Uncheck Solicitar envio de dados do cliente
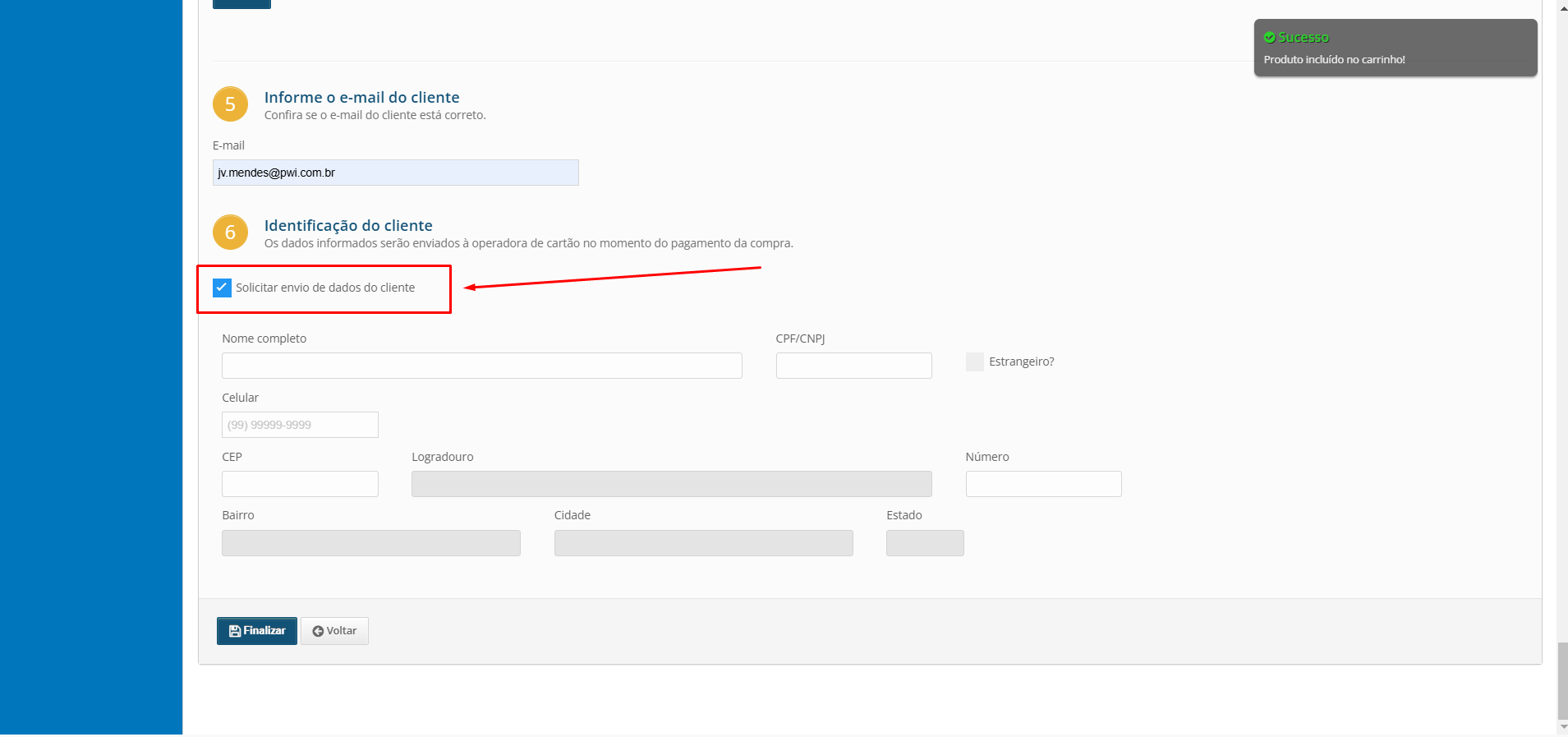The height and width of the screenshot is (737, 1568). [x=222, y=288]
